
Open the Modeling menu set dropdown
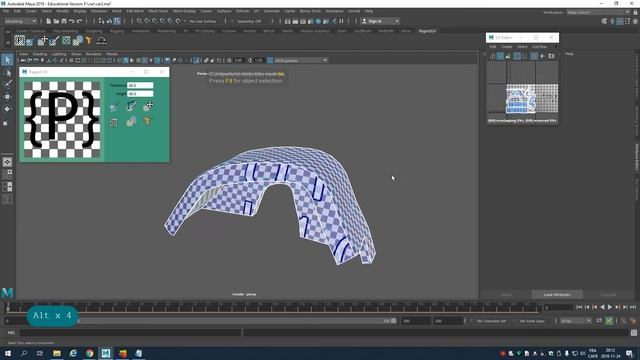20,21
